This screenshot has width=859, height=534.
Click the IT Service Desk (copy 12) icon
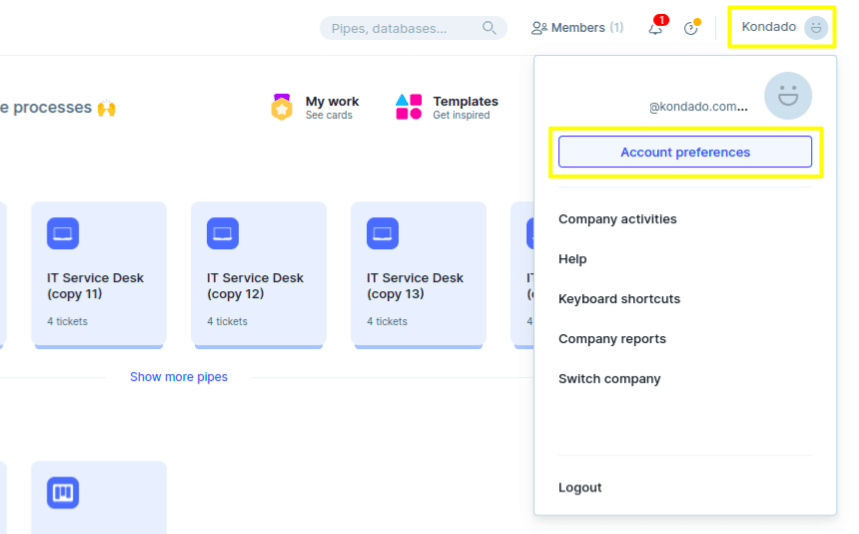(x=223, y=234)
